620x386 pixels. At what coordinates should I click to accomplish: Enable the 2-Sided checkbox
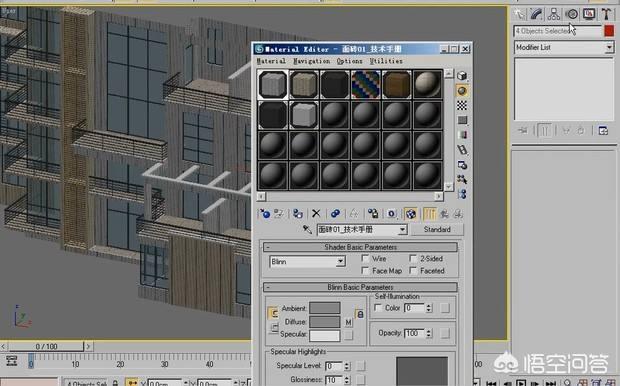[x=413, y=258]
